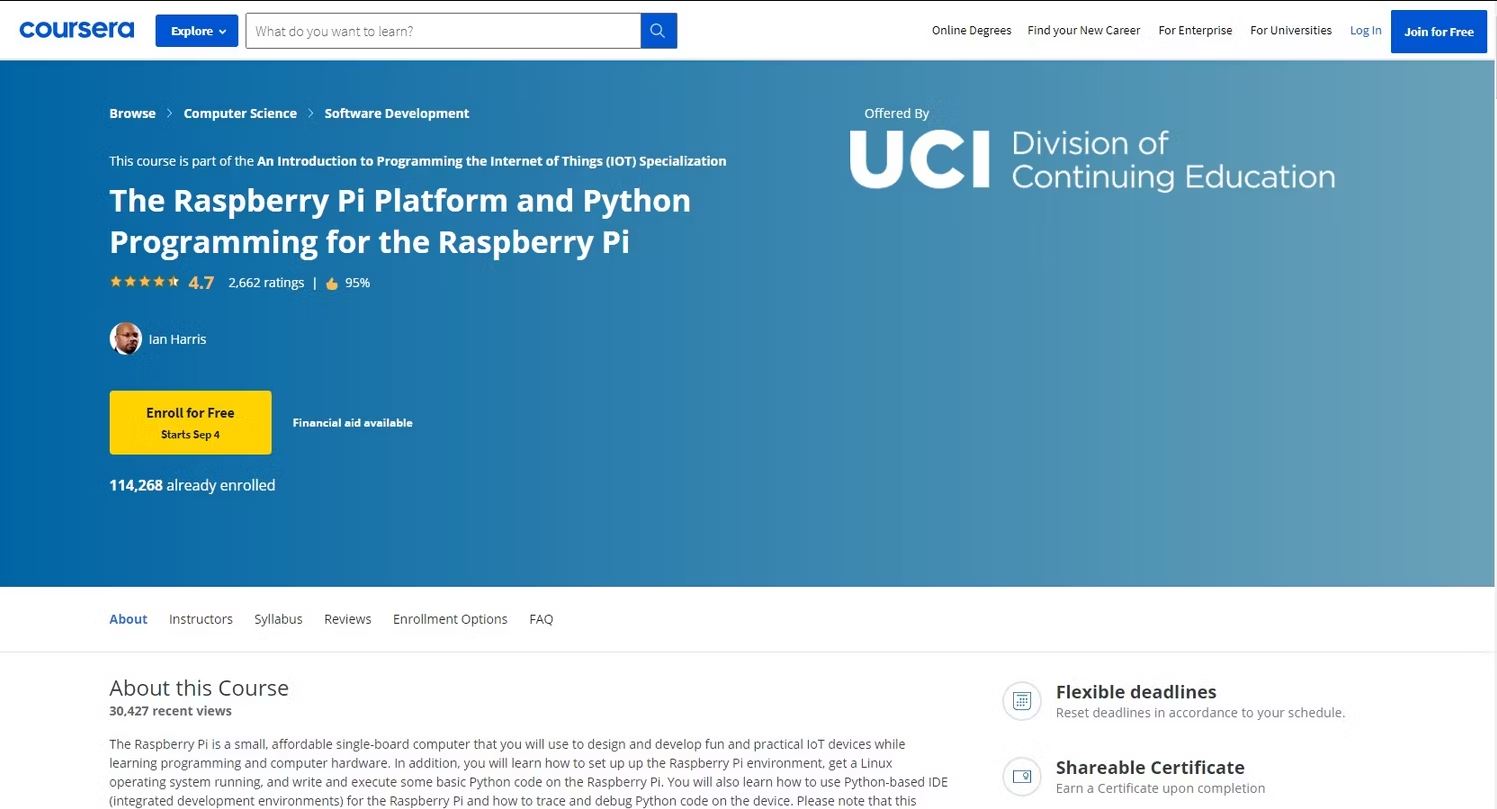Open the Explore dropdown menu

coord(197,31)
